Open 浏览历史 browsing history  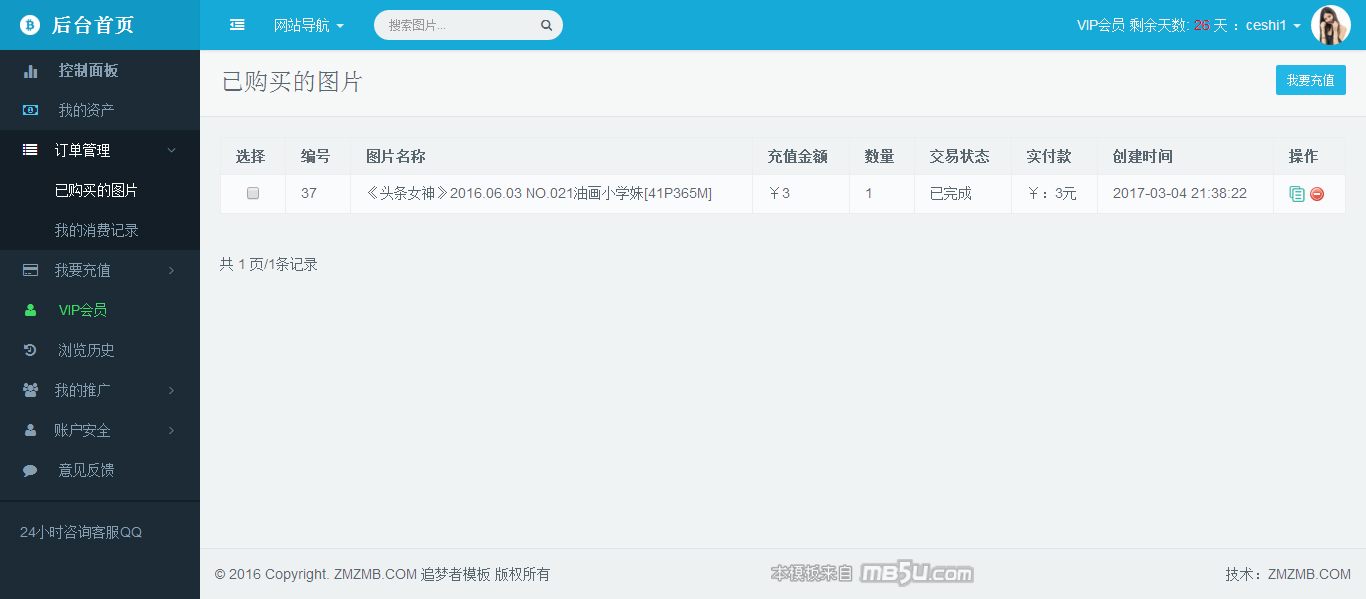[x=86, y=350]
